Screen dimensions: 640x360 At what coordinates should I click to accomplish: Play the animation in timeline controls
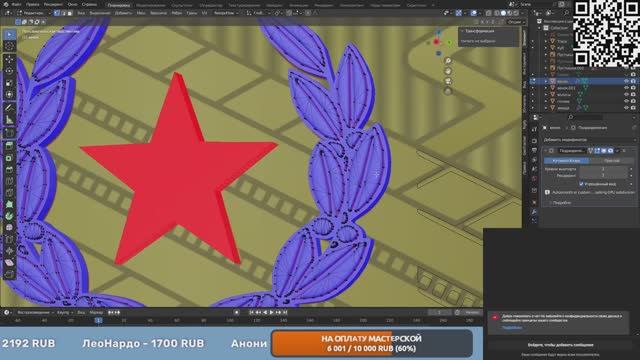271,313
